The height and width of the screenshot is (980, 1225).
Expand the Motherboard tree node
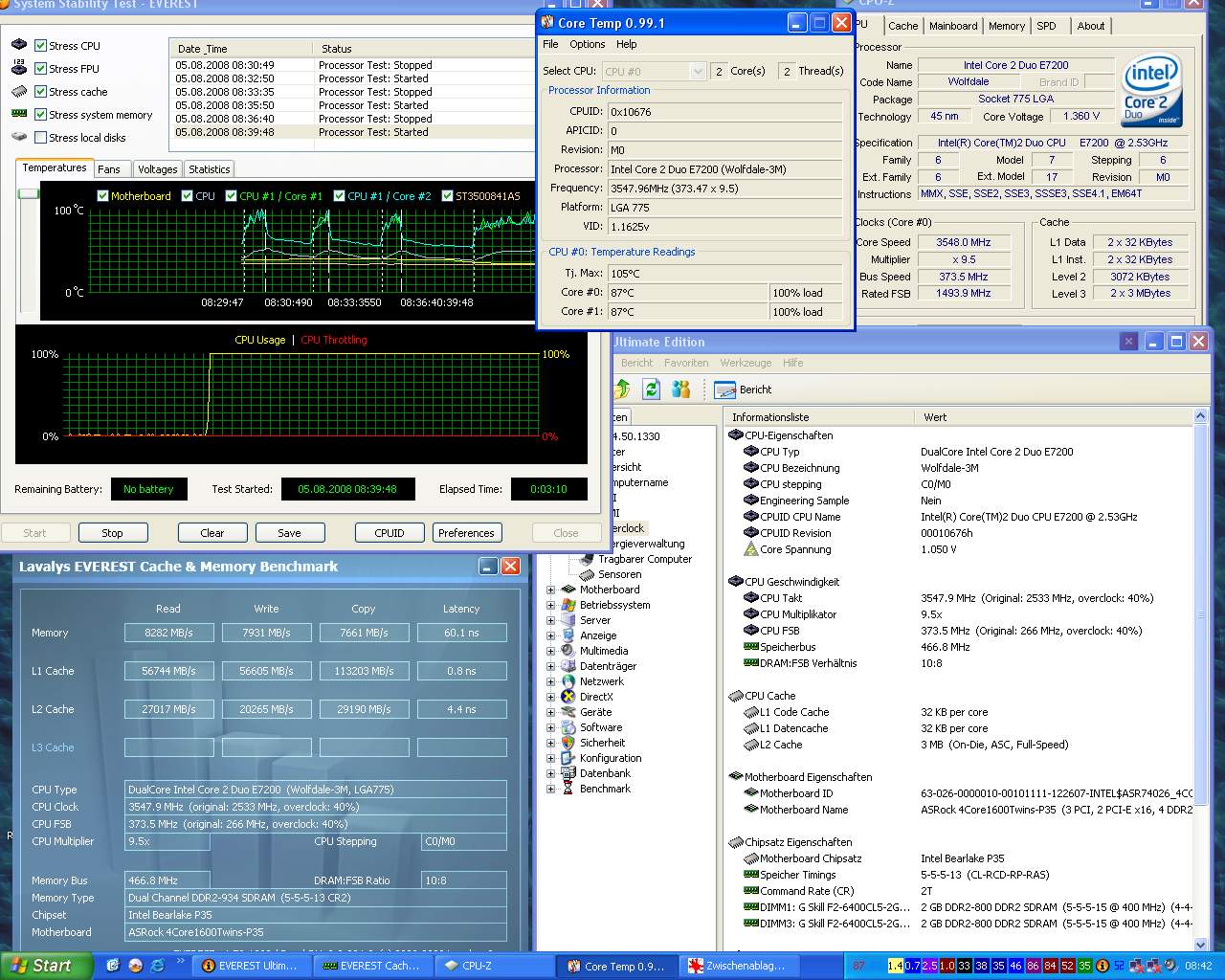click(x=551, y=590)
